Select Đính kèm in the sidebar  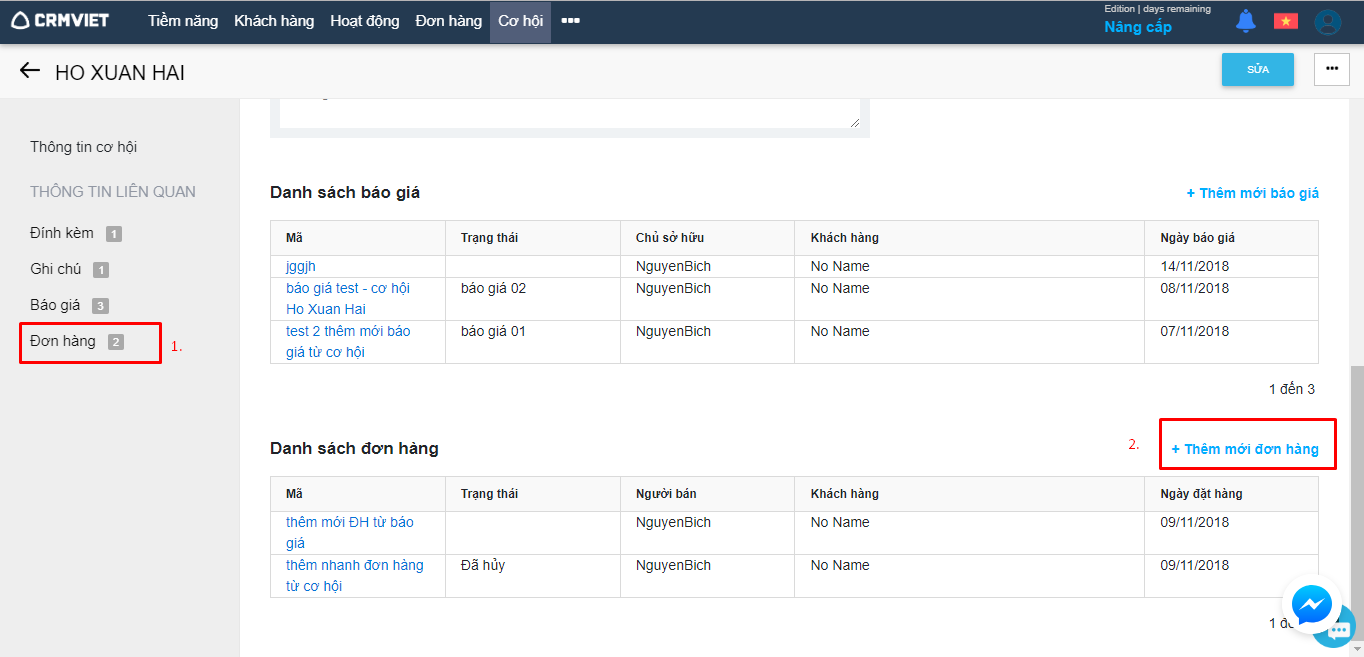pyautogui.click(x=62, y=233)
